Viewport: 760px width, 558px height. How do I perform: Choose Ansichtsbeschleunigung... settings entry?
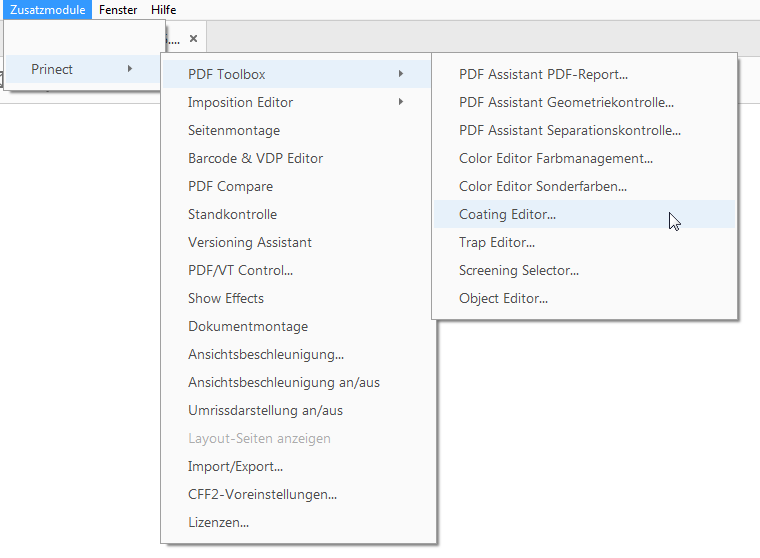296,355
